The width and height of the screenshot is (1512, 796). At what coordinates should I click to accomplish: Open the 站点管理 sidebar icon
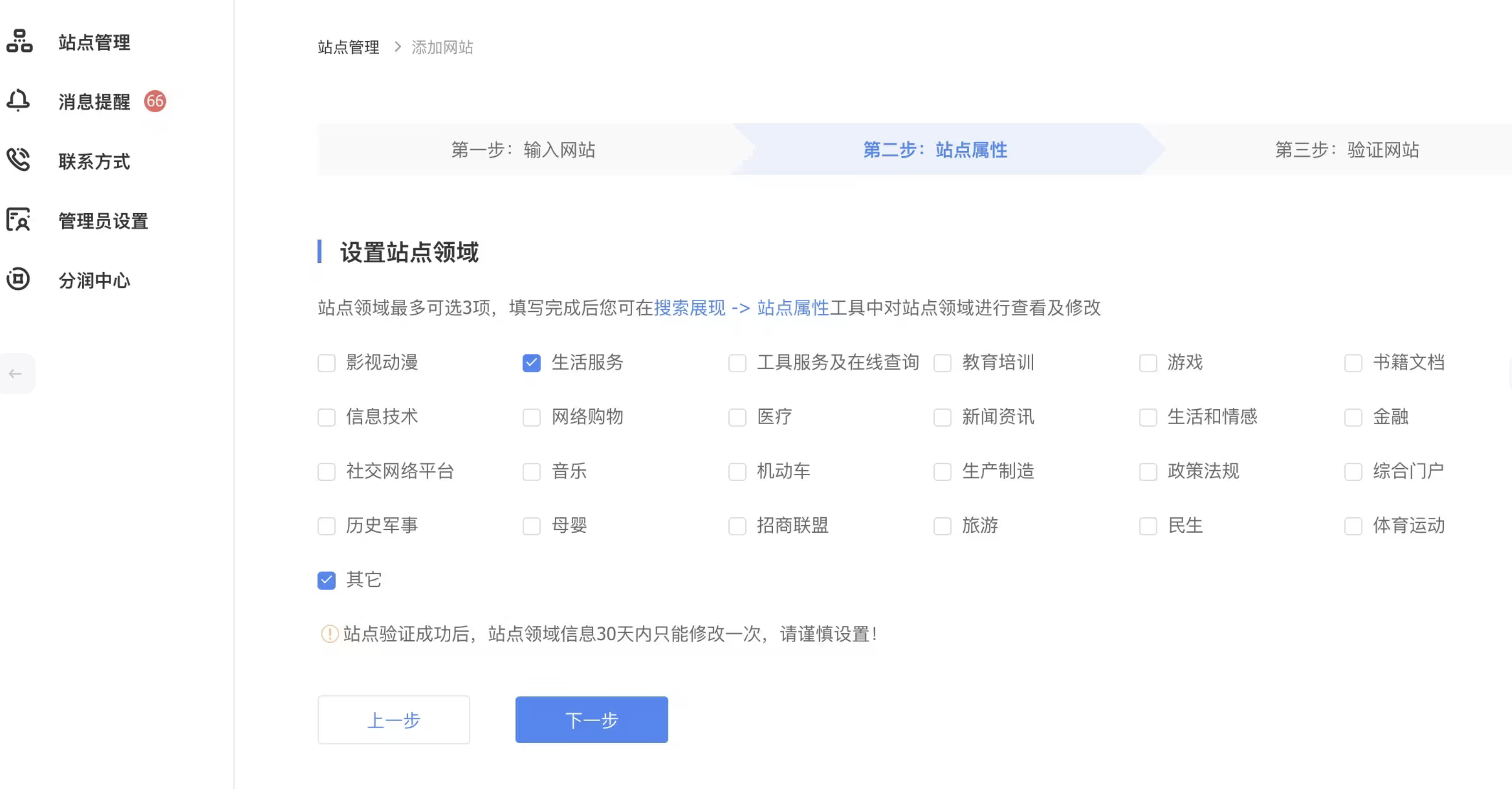pyautogui.click(x=18, y=42)
